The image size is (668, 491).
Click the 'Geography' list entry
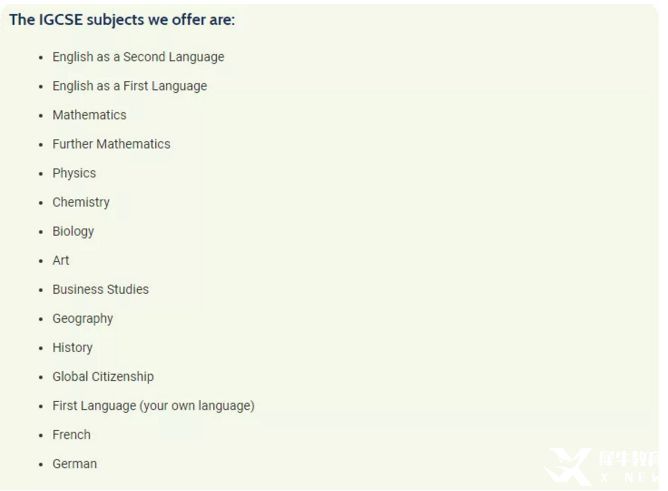click(x=82, y=318)
